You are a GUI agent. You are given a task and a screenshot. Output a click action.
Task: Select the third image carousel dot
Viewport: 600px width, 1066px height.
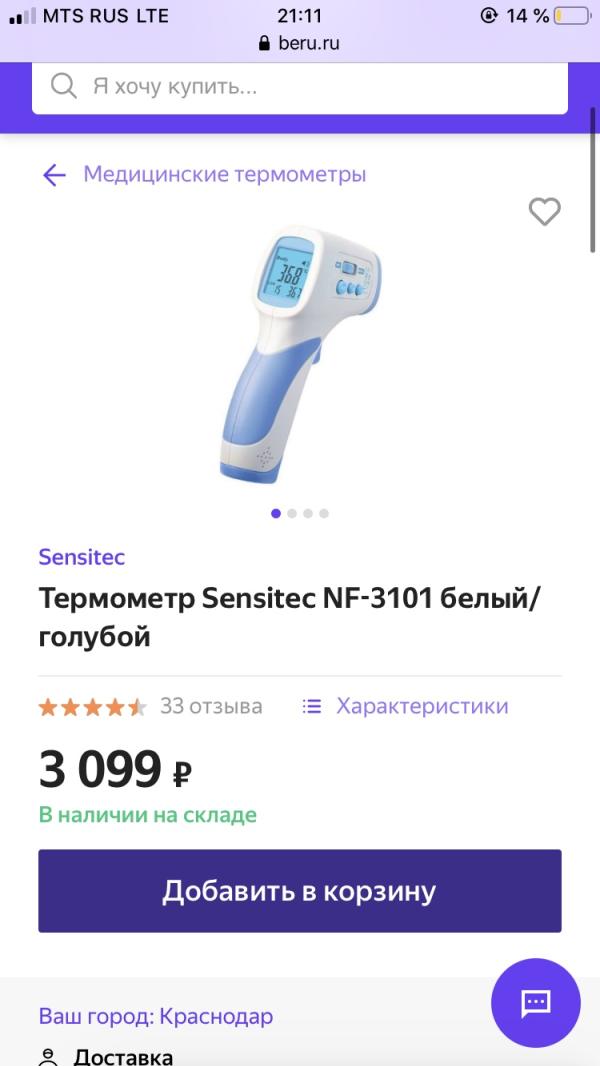coord(308,513)
